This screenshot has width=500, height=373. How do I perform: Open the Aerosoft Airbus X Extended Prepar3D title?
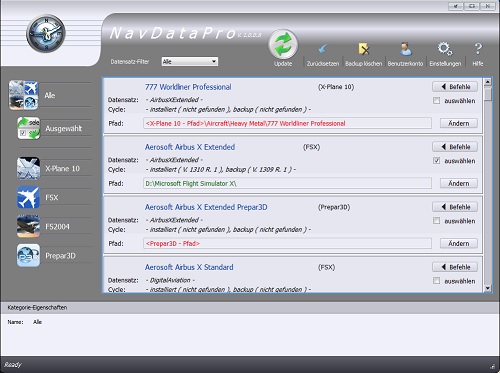click(206, 207)
